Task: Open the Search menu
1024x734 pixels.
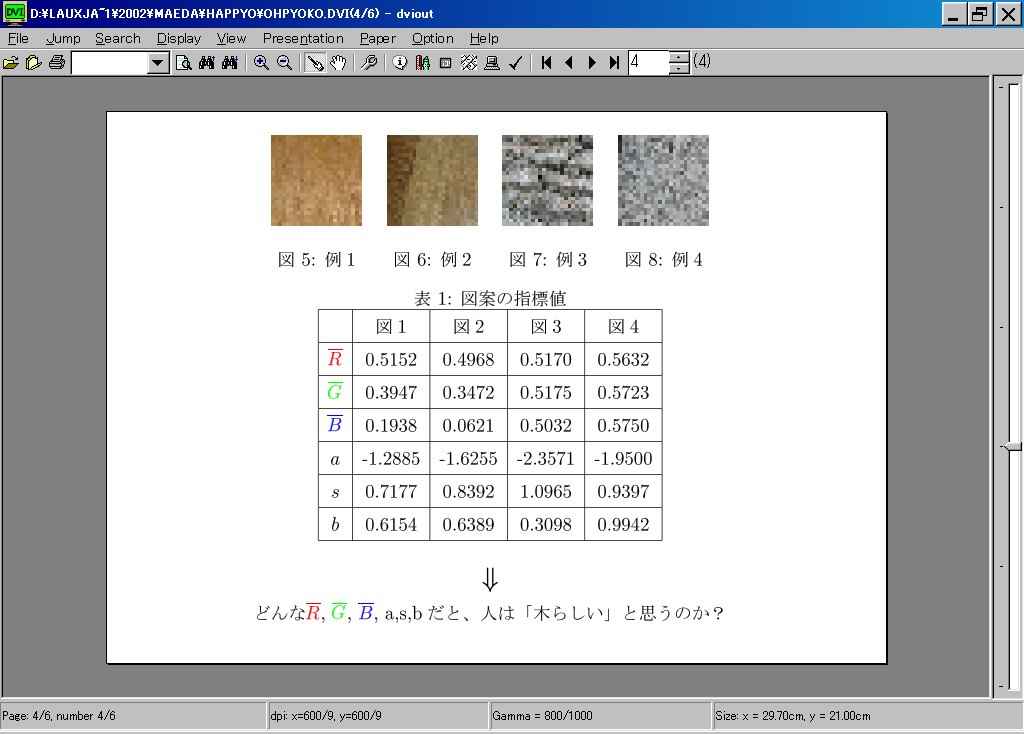Action: [x=118, y=39]
